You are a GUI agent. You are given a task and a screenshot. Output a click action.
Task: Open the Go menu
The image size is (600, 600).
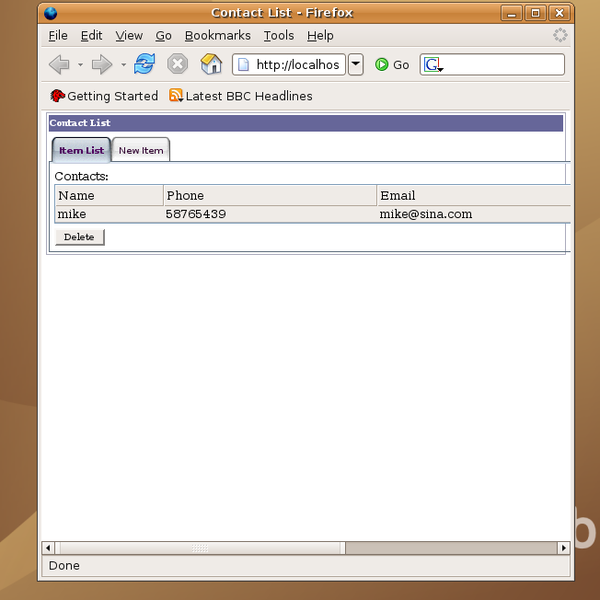[x=163, y=36]
